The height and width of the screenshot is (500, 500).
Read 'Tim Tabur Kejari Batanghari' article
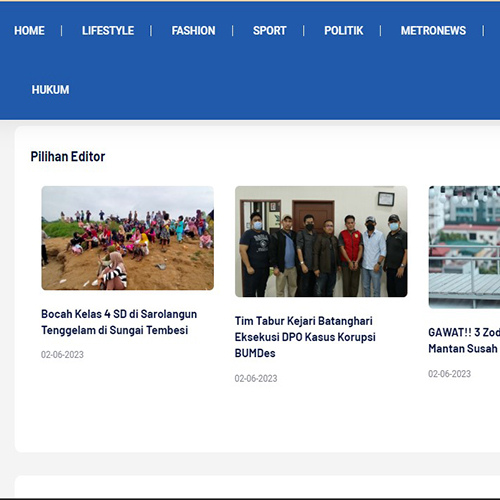pyautogui.click(x=305, y=337)
